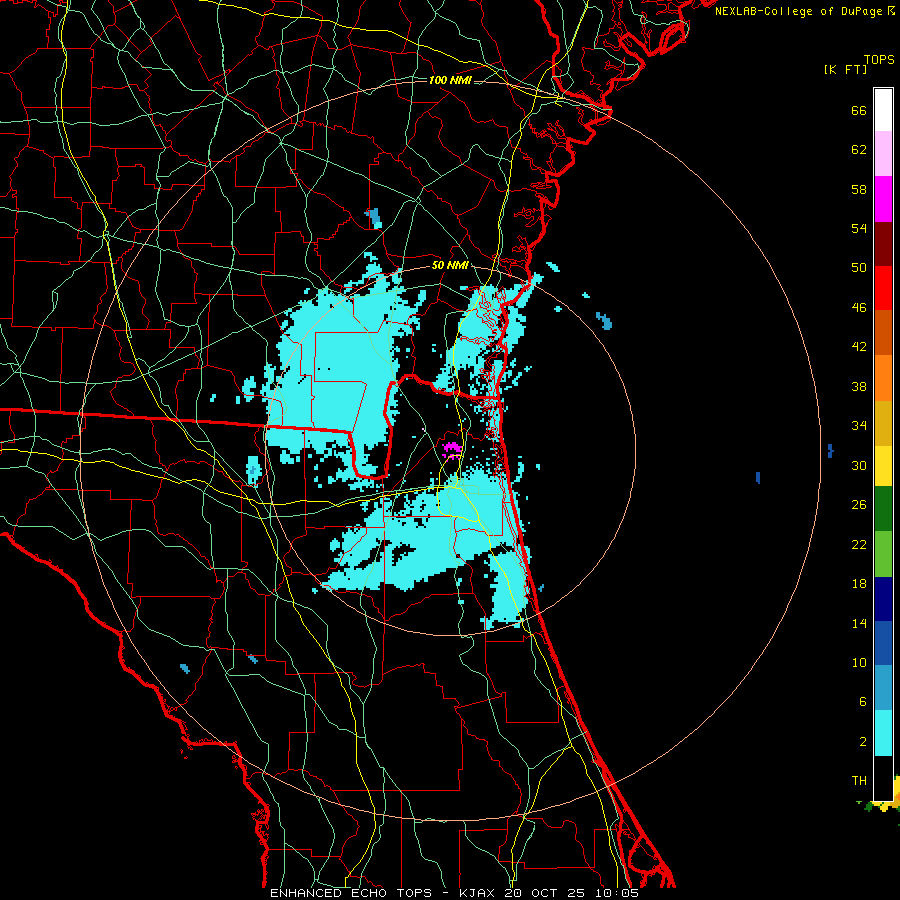Click the magenta echo near the radar center

coord(452,449)
